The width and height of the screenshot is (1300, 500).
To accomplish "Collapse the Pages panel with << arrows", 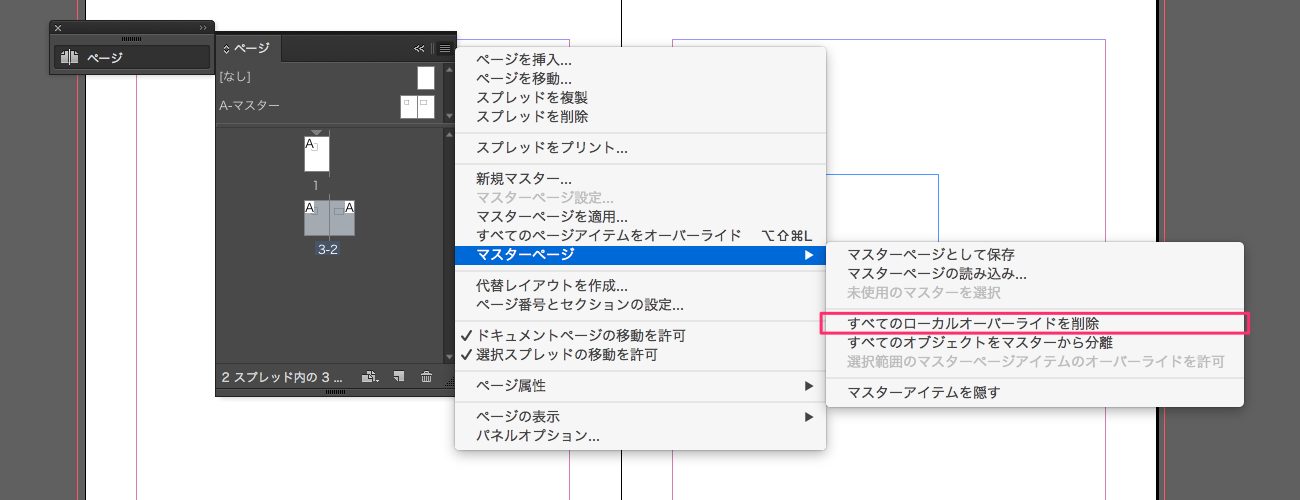I will [419, 48].
